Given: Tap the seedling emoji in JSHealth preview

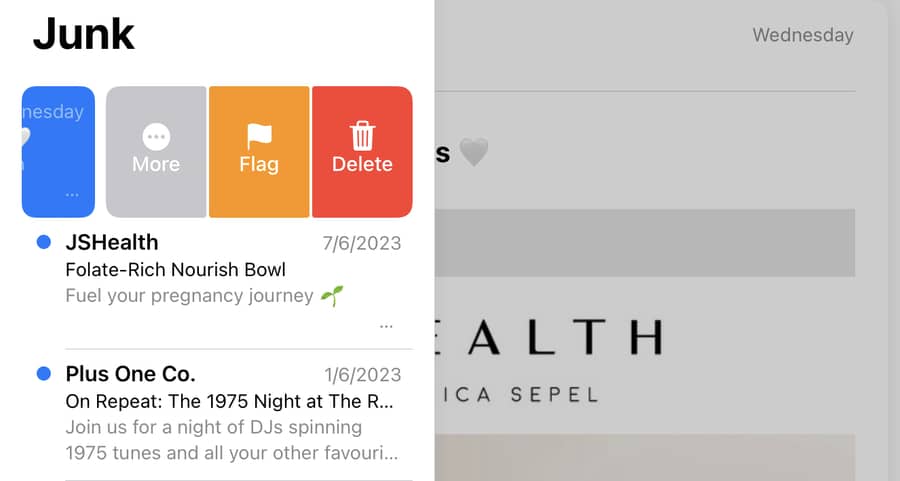Looking at the screenshot, I should [332, 296].
